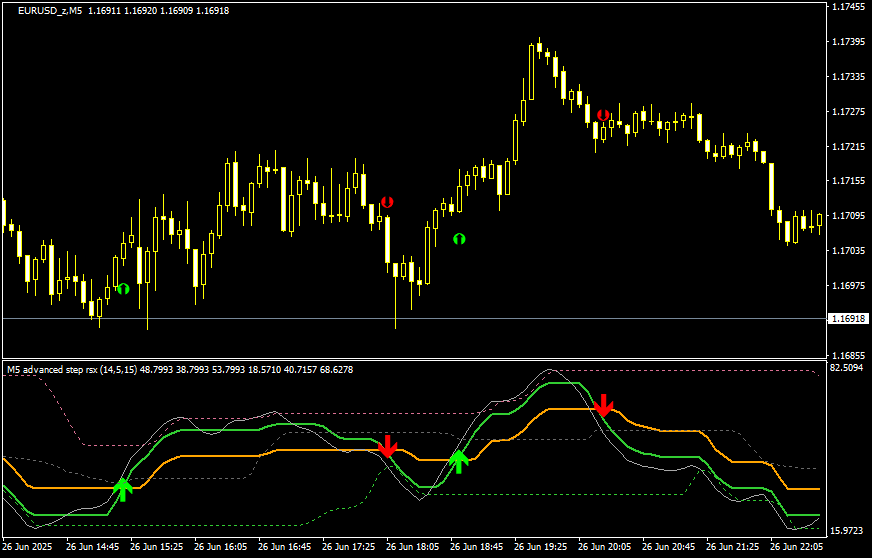This screenshot has height=558, width=872.
Task: Click the time axis label 26 Jun 22:05
Action: point(796,547)
